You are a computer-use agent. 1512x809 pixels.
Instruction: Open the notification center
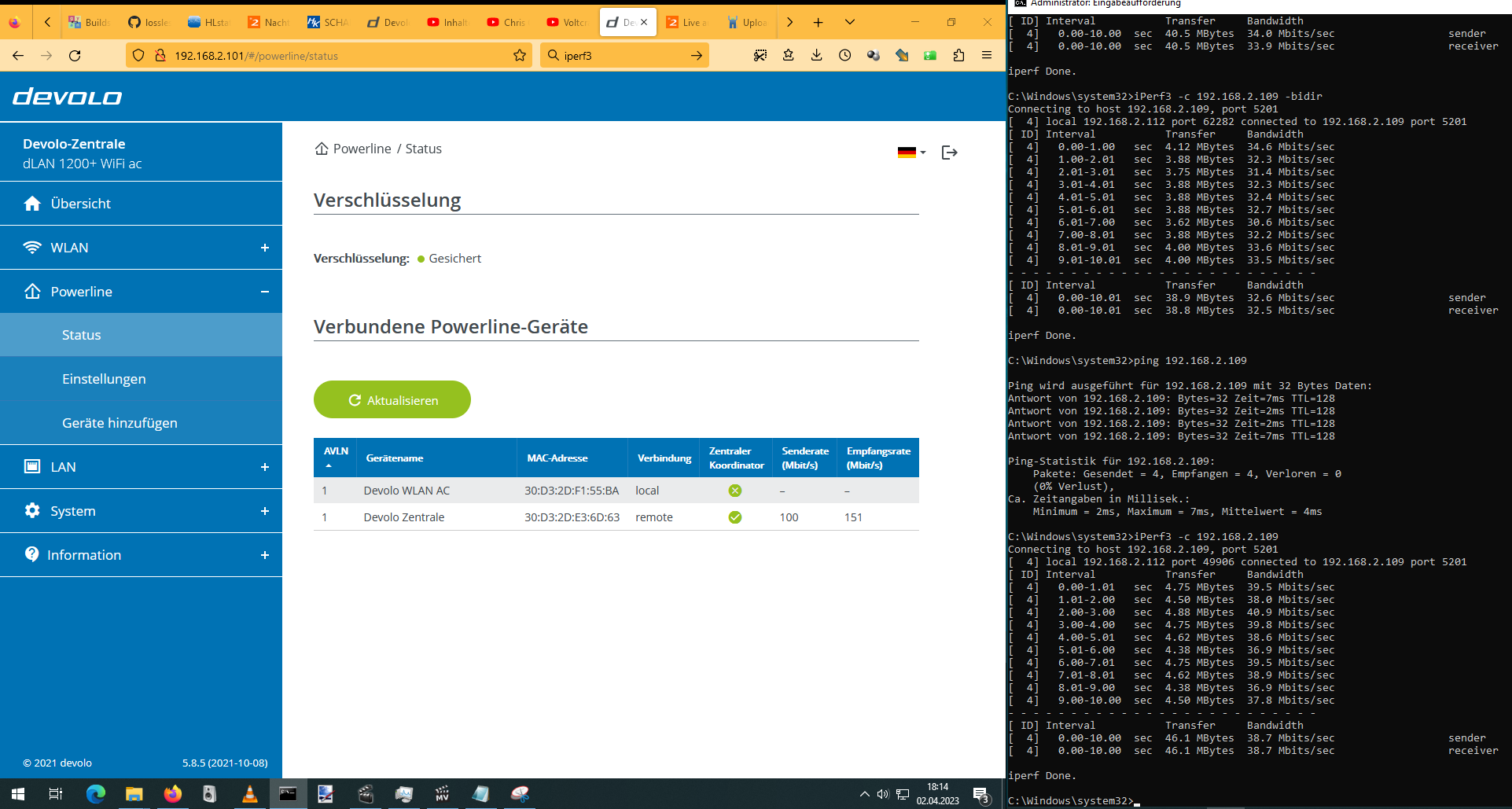tap(980, 794)
